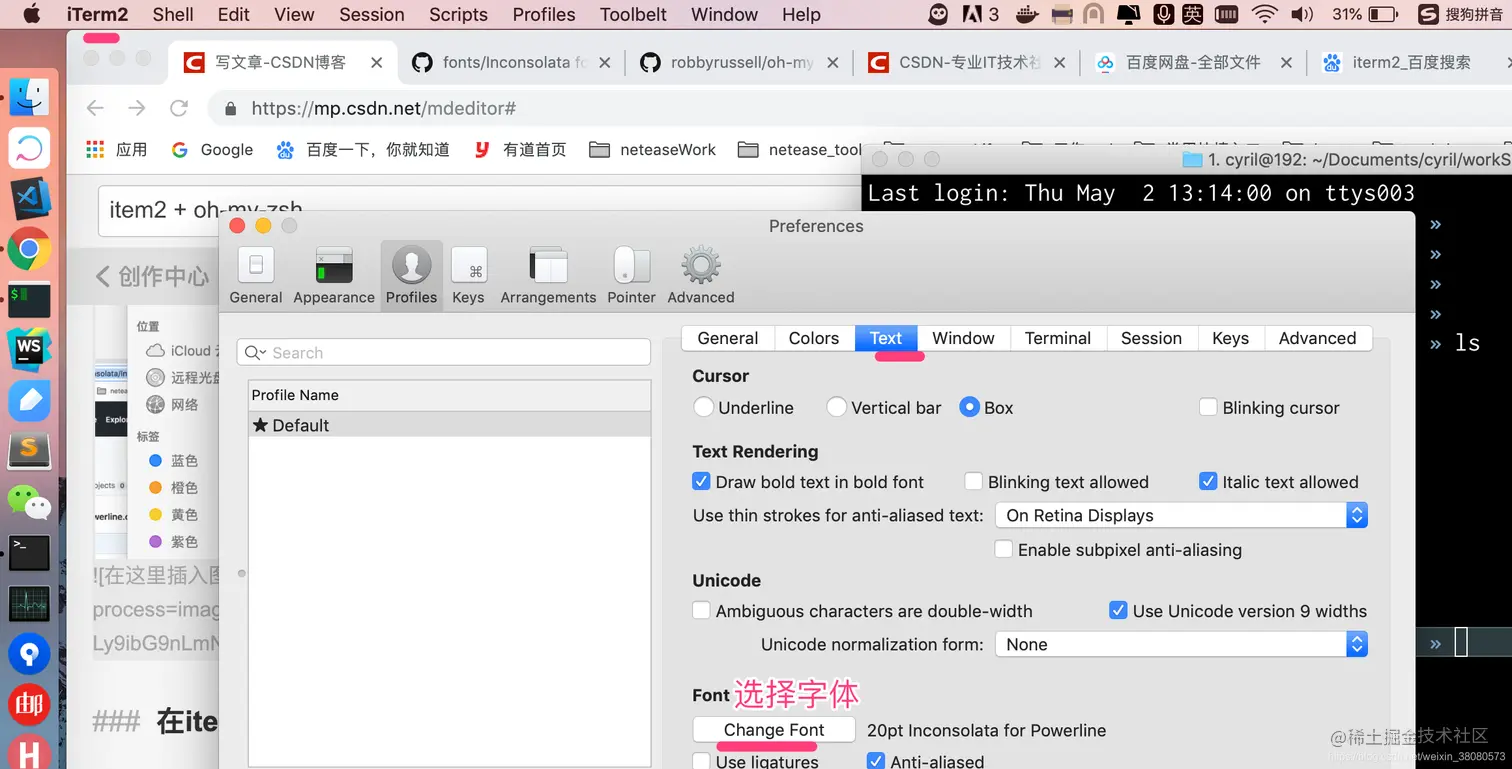Open the thin strokes On Retina Displays dropdown
Screen dimensions: 1512x769
[1181, 515]
